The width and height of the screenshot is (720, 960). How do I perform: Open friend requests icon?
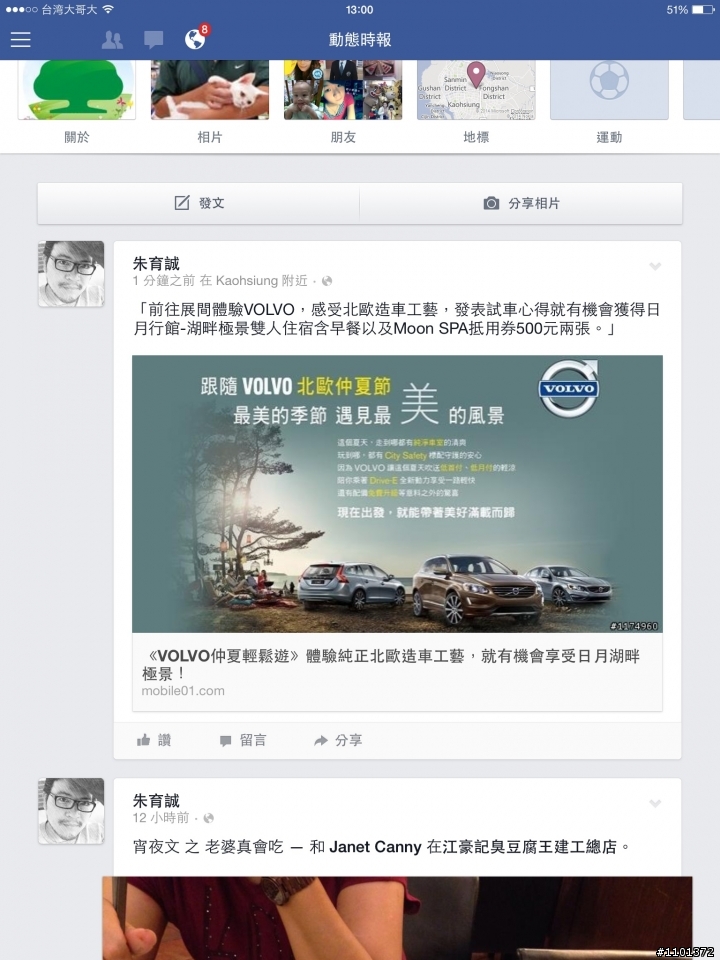(112, 40)
